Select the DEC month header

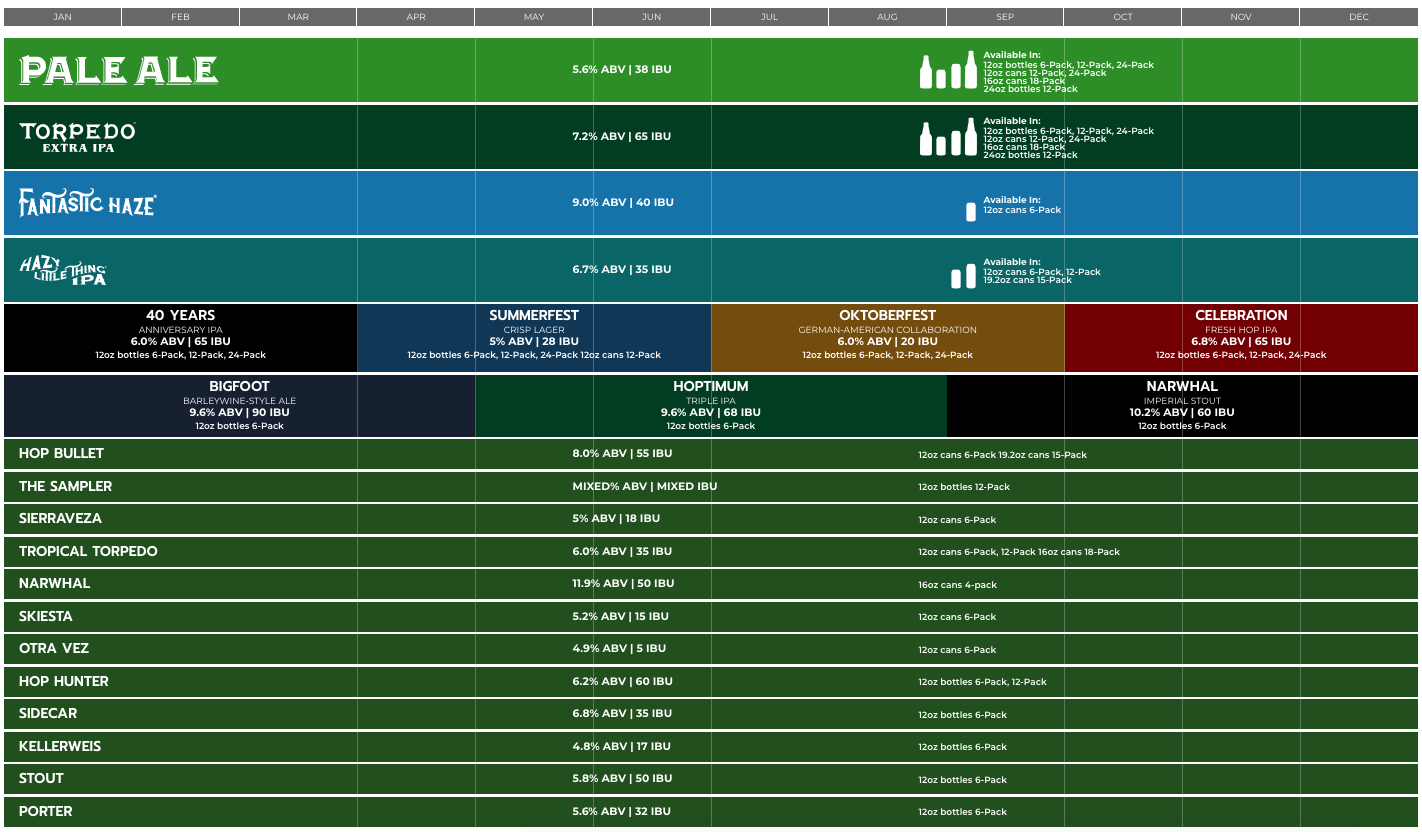click(1359, 17)
